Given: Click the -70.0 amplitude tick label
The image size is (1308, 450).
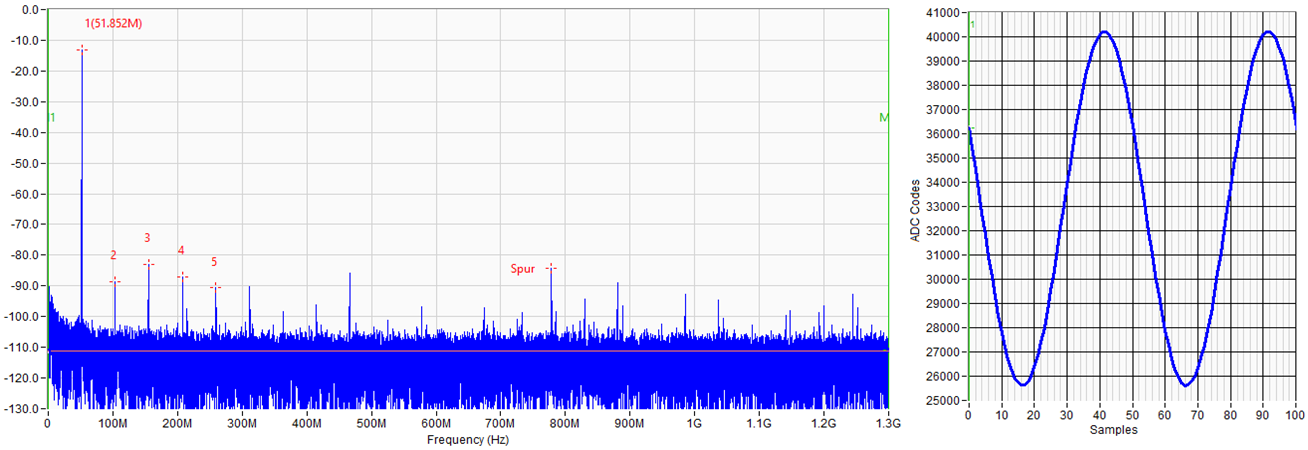Looking at the screenshot, I should click(x=24, y=225).
